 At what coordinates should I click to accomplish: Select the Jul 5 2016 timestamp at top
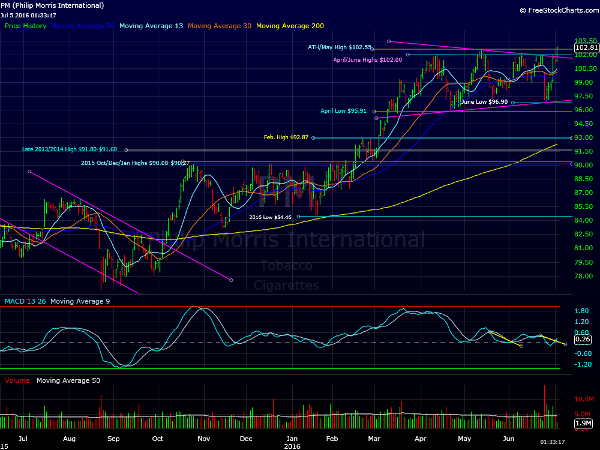coord(28,15)
